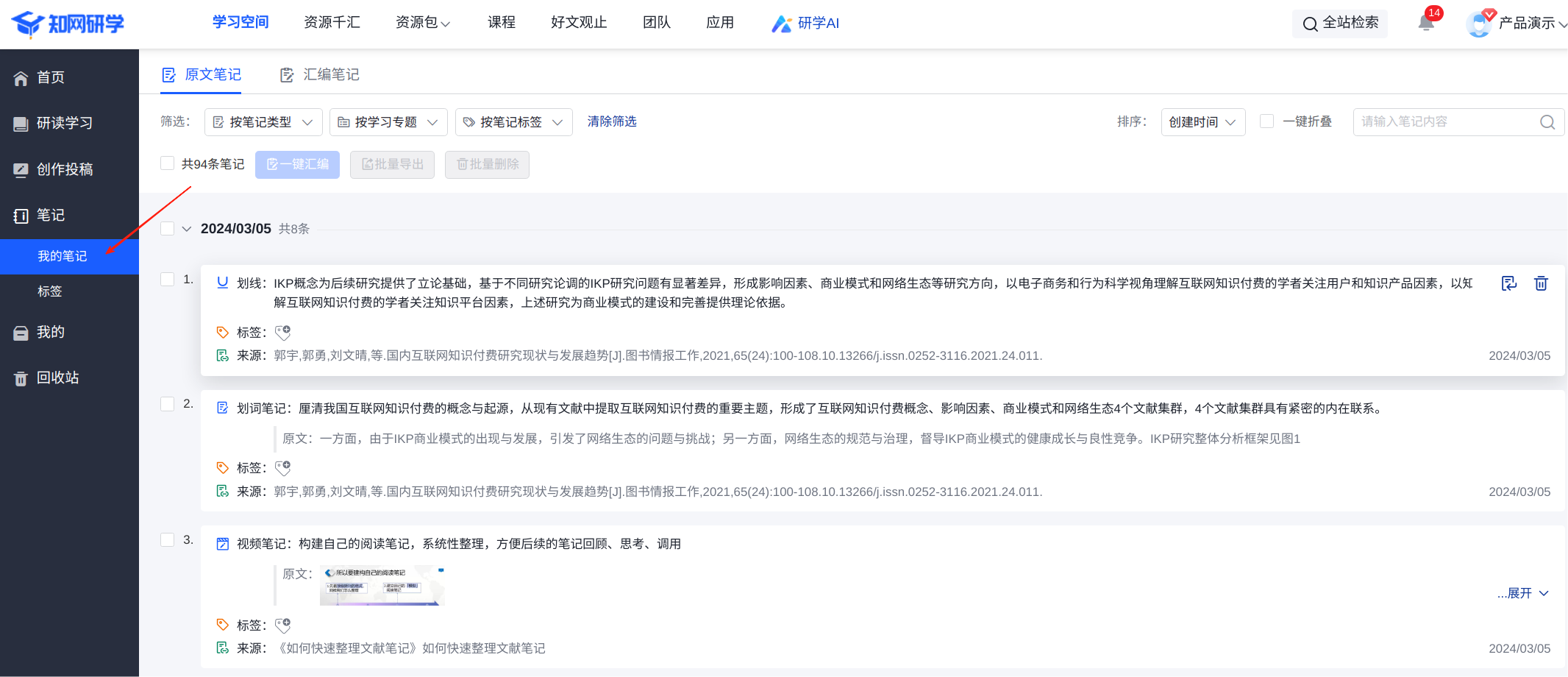Screen dimensions: 1568x677
Task: Click the 清除筛选 link
Action: [611, 121]
